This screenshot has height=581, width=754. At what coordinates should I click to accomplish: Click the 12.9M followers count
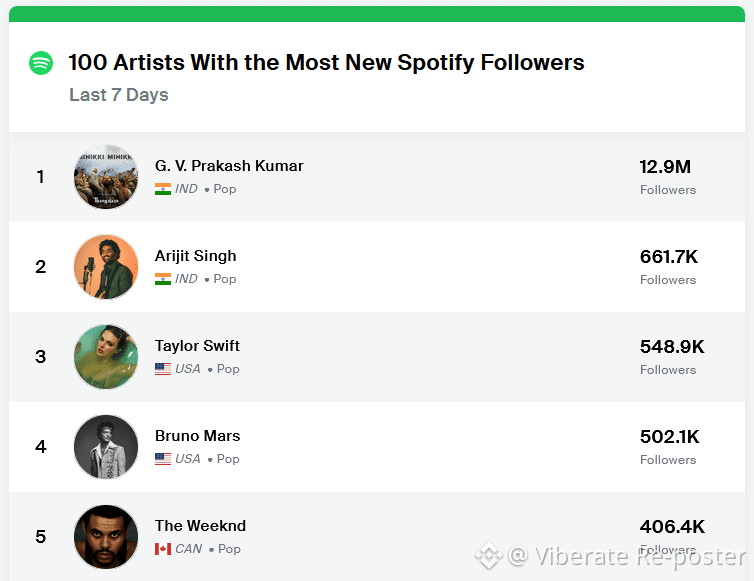665,167
